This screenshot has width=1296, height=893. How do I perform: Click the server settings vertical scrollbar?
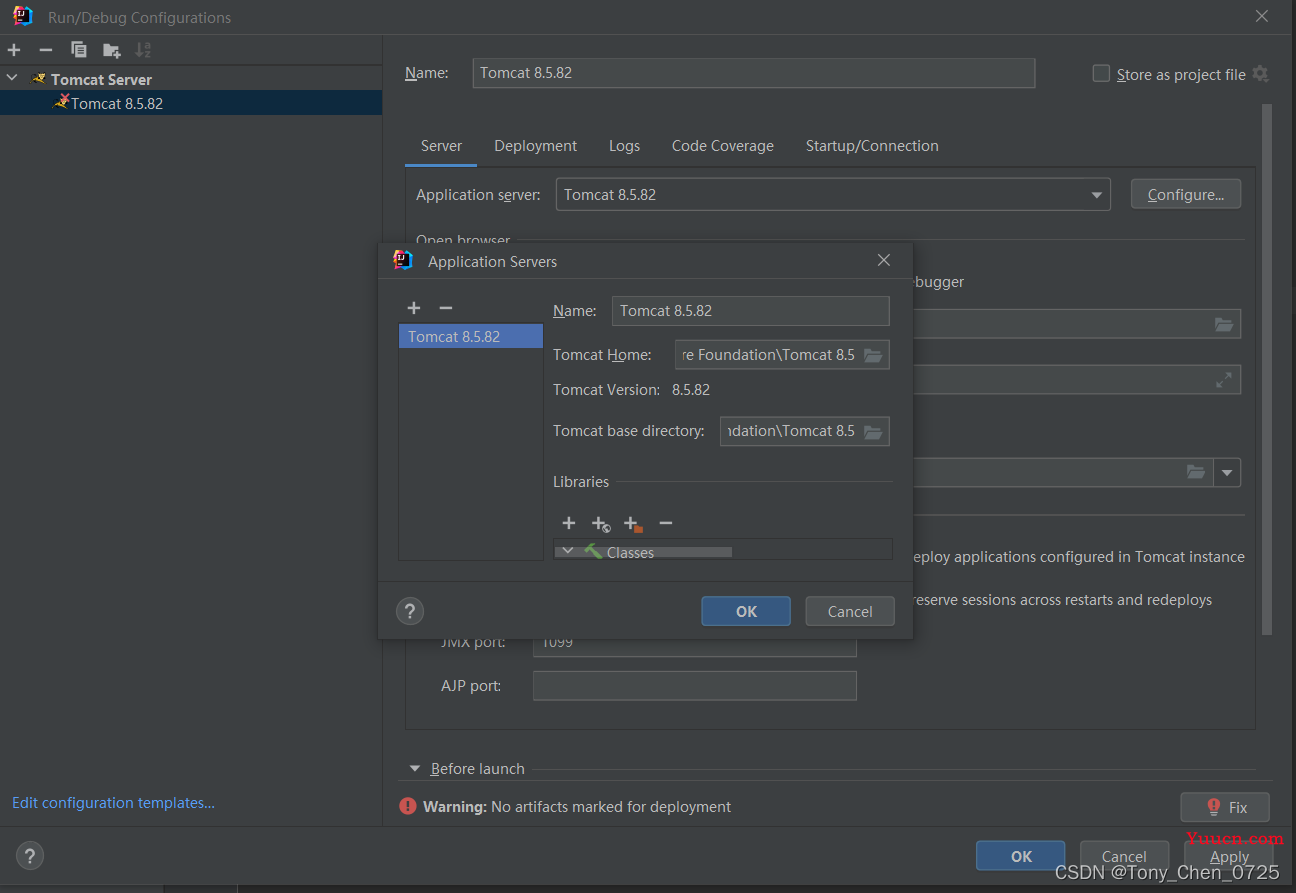point(1267,370)
